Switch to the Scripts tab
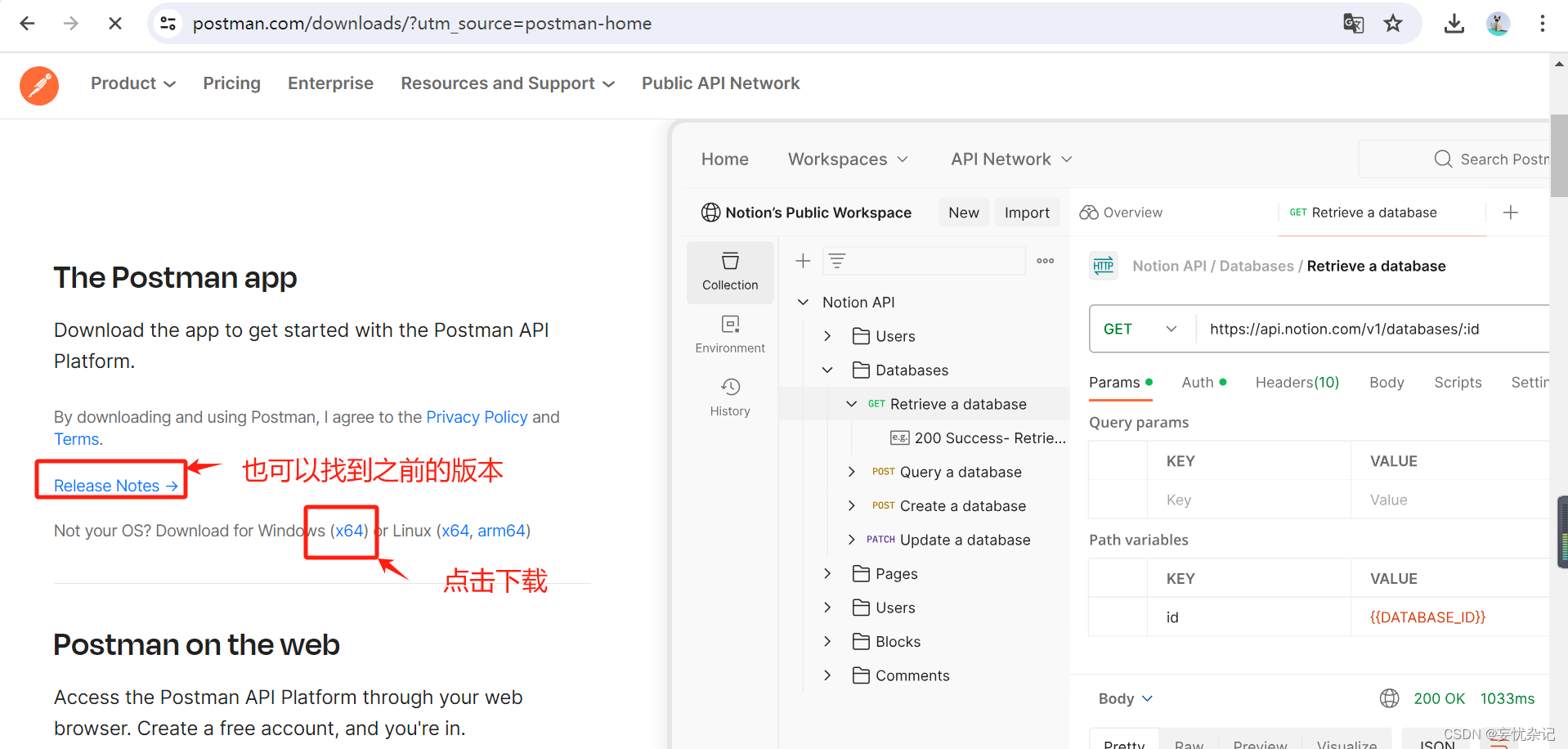The width and height of the screenshot is (1568, 749). (x=1458, y=383)
